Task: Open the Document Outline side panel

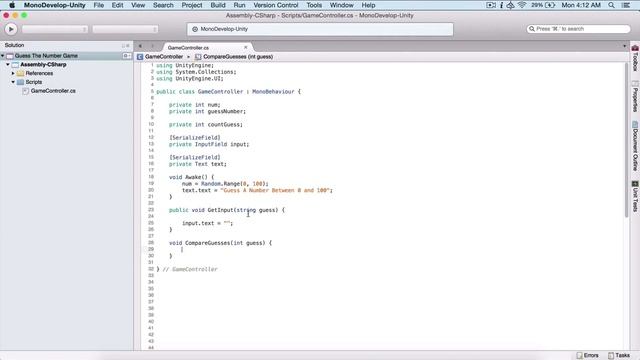Action: (635, 147)
